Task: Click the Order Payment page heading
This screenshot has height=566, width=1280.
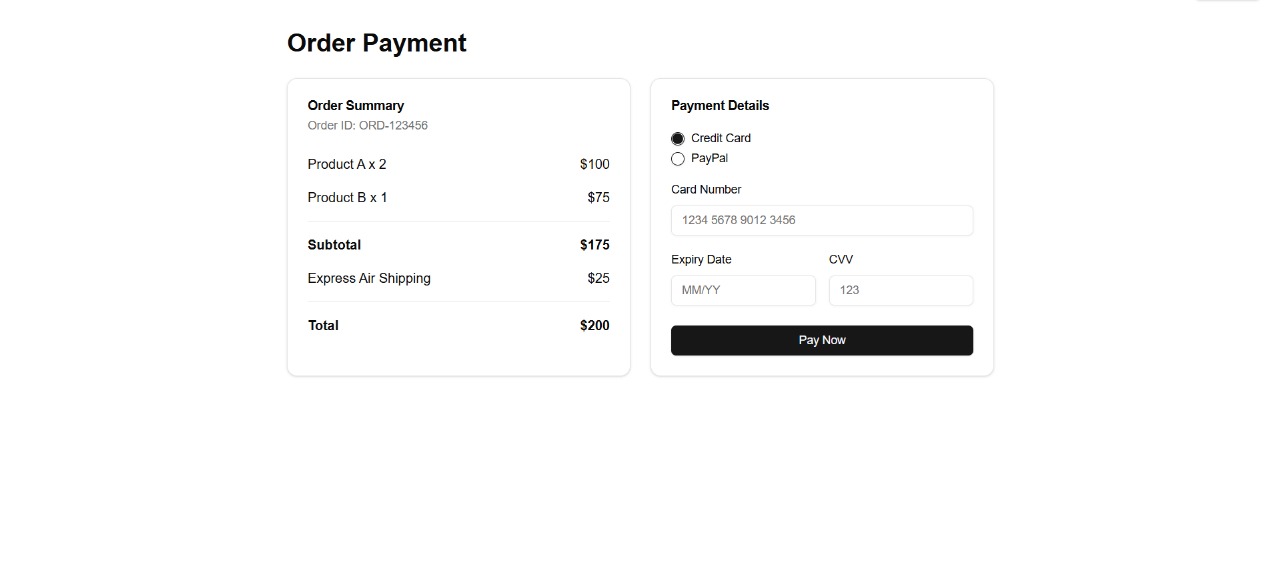Action: pyautogui.click(x=376, y=43)
